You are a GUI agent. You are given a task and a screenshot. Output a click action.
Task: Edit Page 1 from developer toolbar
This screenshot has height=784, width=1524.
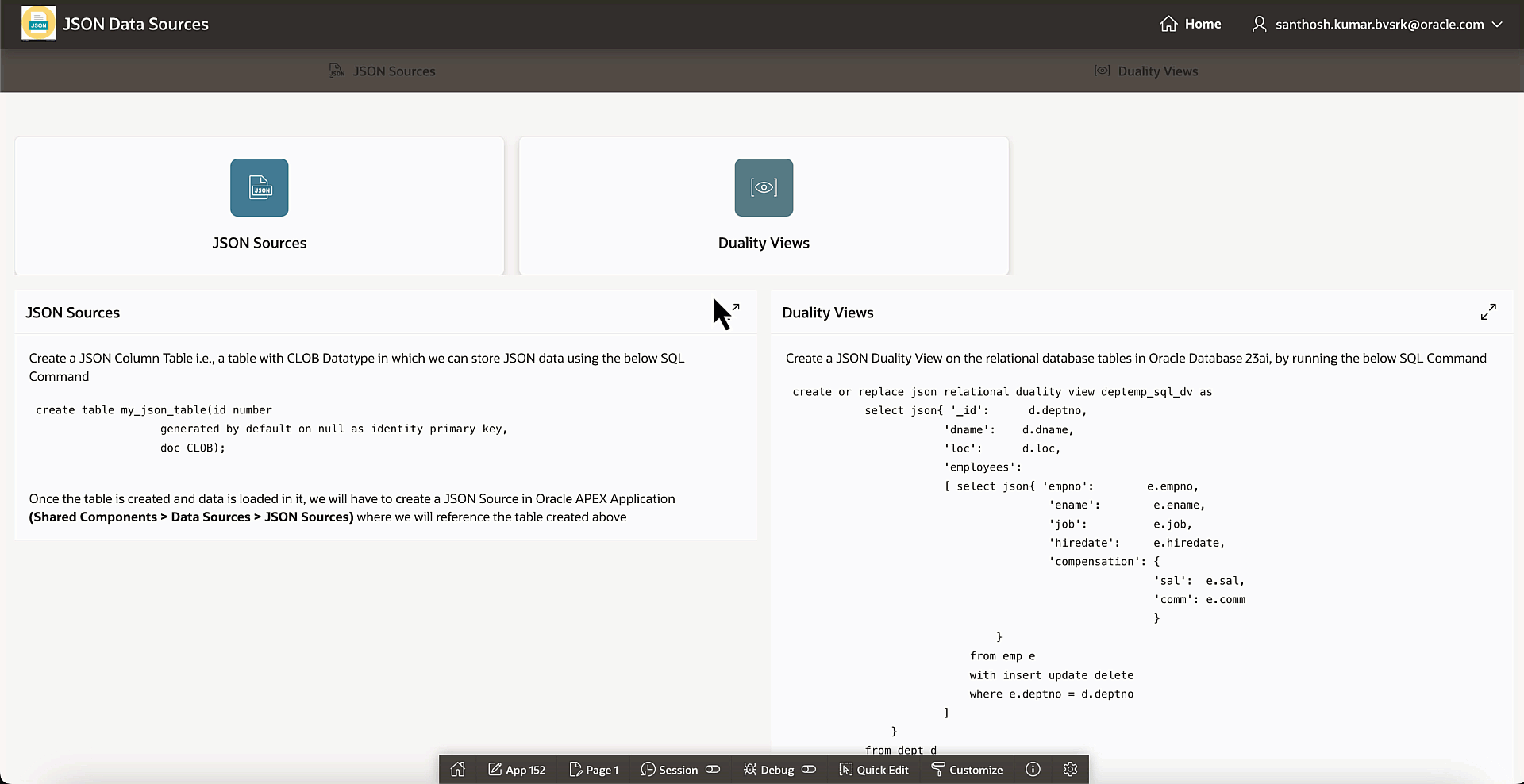click(595, 769)
